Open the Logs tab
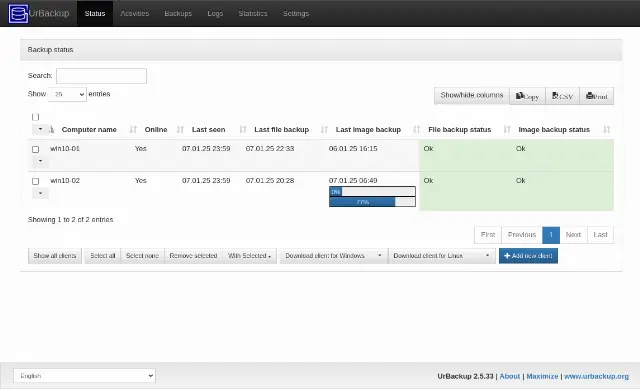 tap(215, 13)
